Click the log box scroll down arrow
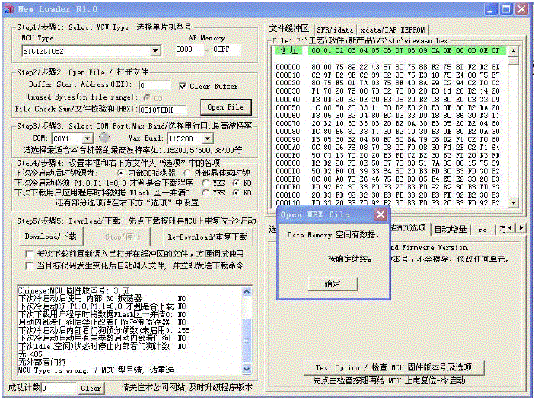Image resolution: width=535 pixels, height=400 pixels. coord(247,369)
